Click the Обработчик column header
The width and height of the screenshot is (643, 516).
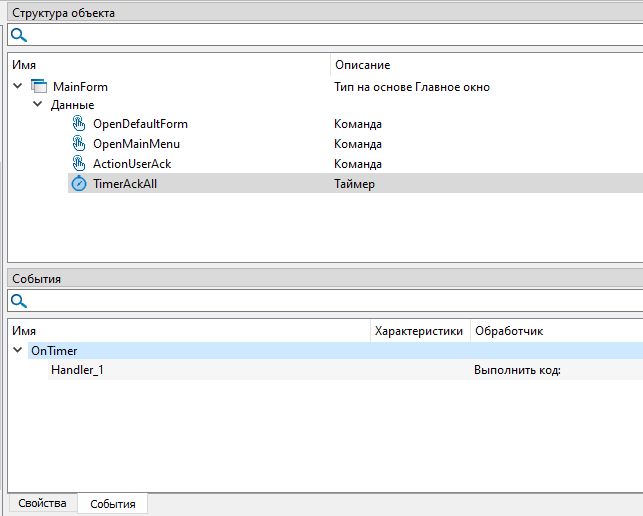509,330
